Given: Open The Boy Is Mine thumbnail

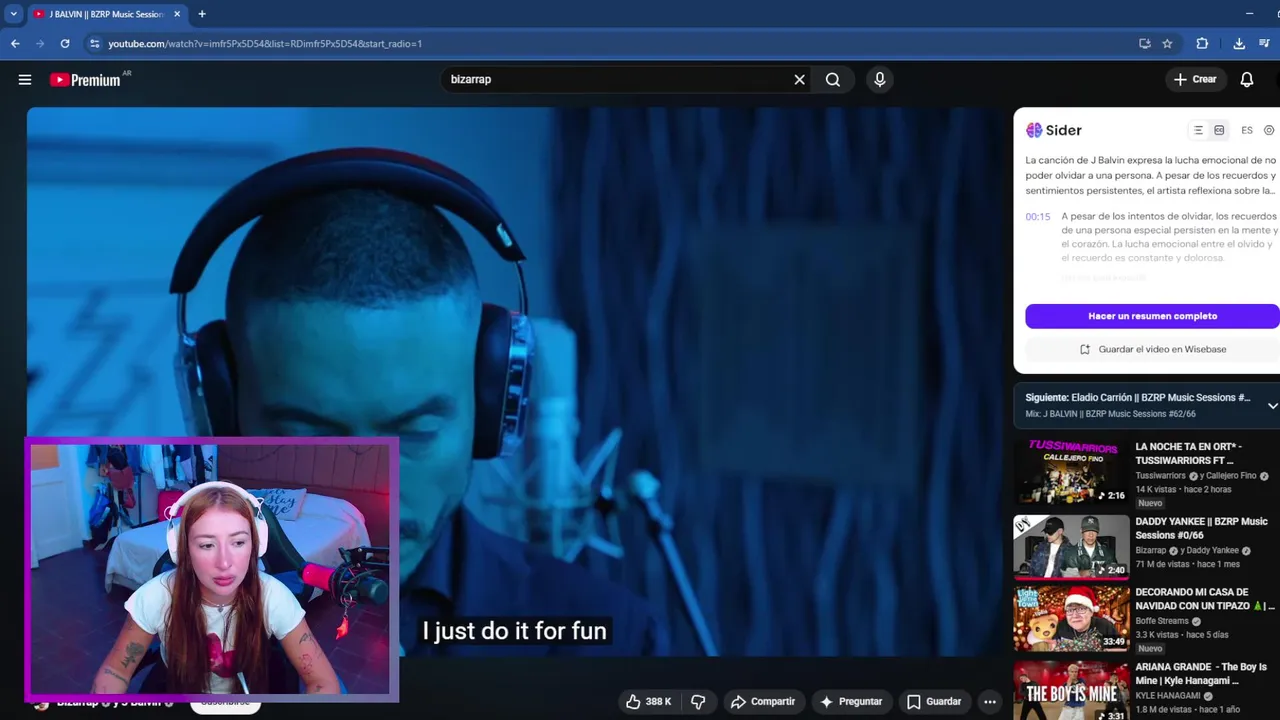Looking at the screenshot, I should tap(1071, 690).
